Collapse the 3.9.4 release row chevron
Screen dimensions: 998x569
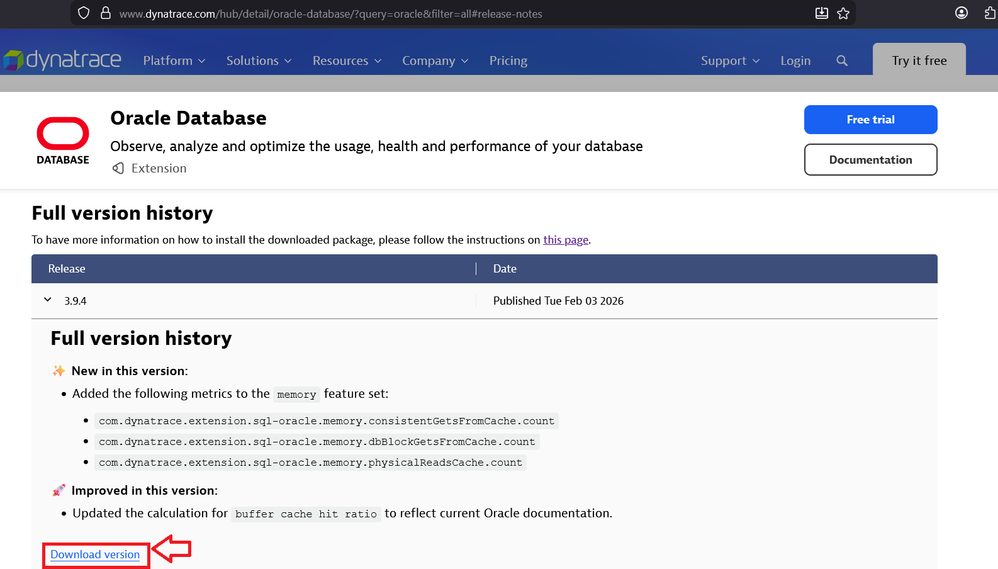[x=48, y=300]
